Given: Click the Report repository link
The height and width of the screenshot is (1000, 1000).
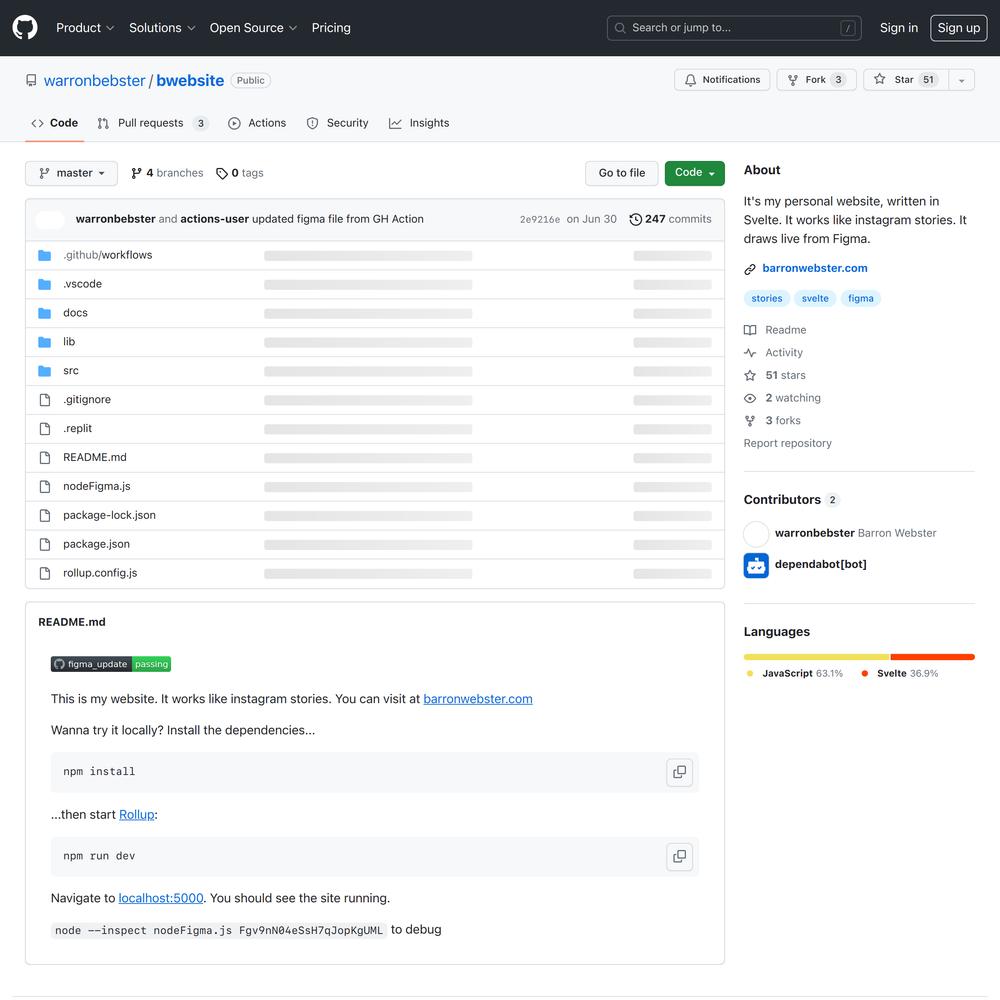Looking at the screenshot, I should (787, 443).
